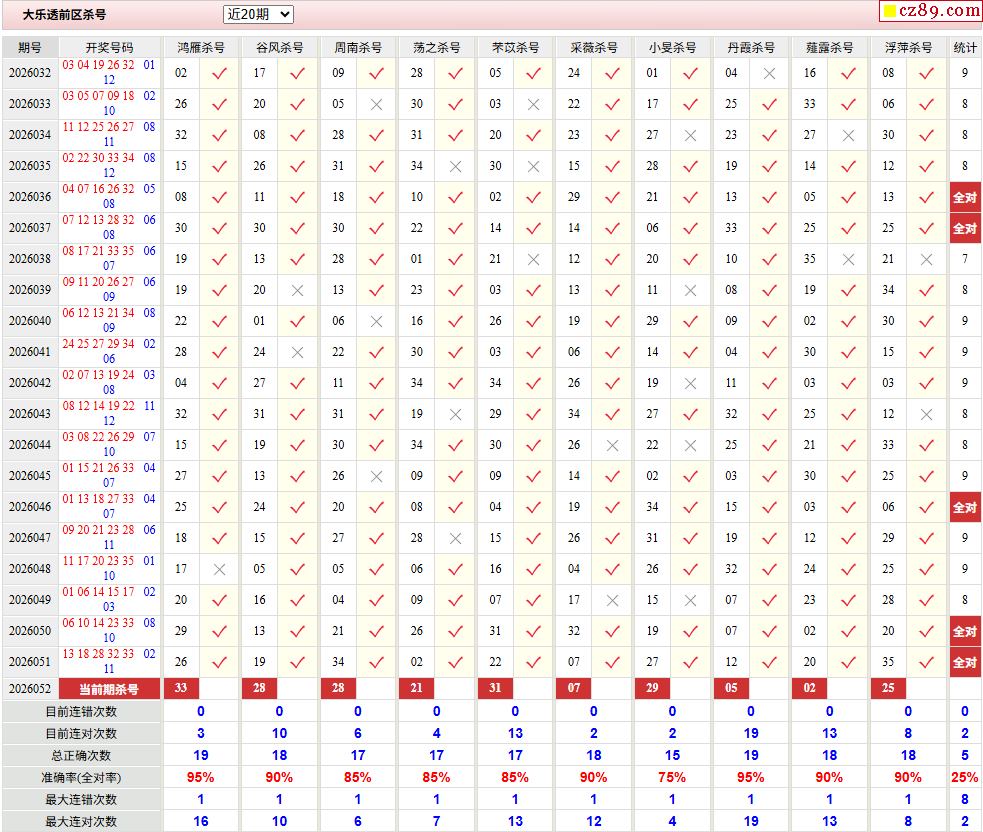The width and height of the screenshot is (983, 832).
Task: Click the X mark for 采薇杀号 row 2026044
Action: [x=612, y=445]
